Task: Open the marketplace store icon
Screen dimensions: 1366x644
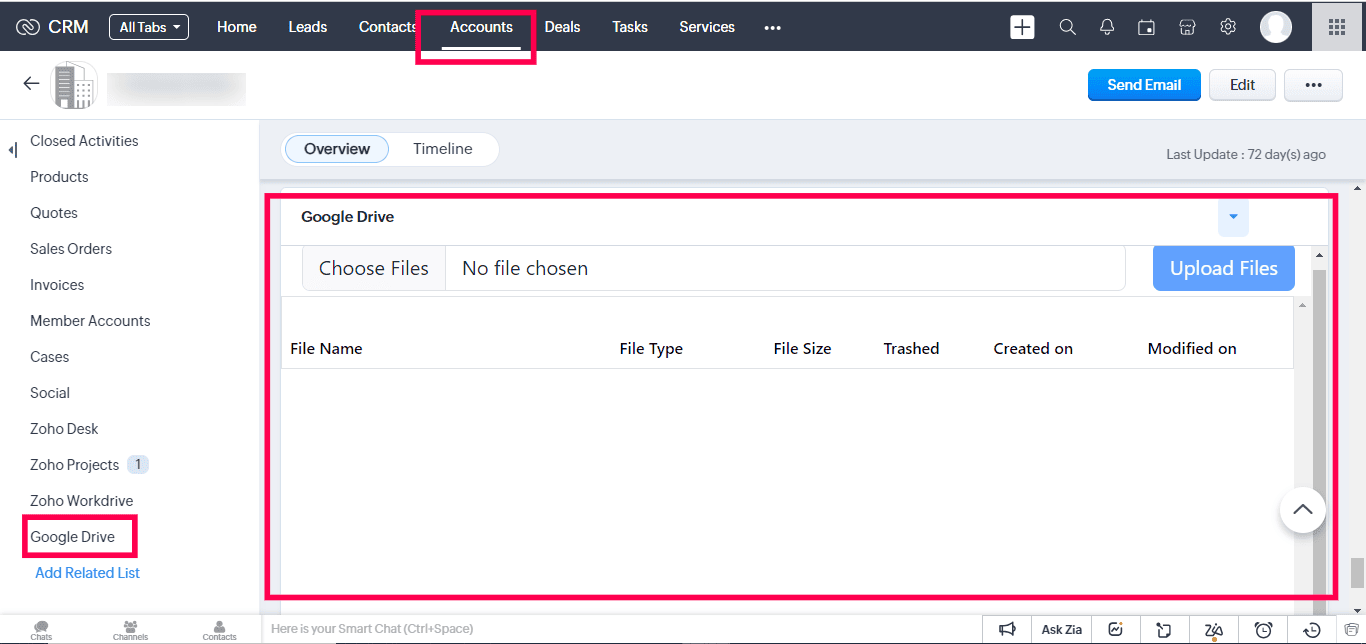Action: 1187,27
